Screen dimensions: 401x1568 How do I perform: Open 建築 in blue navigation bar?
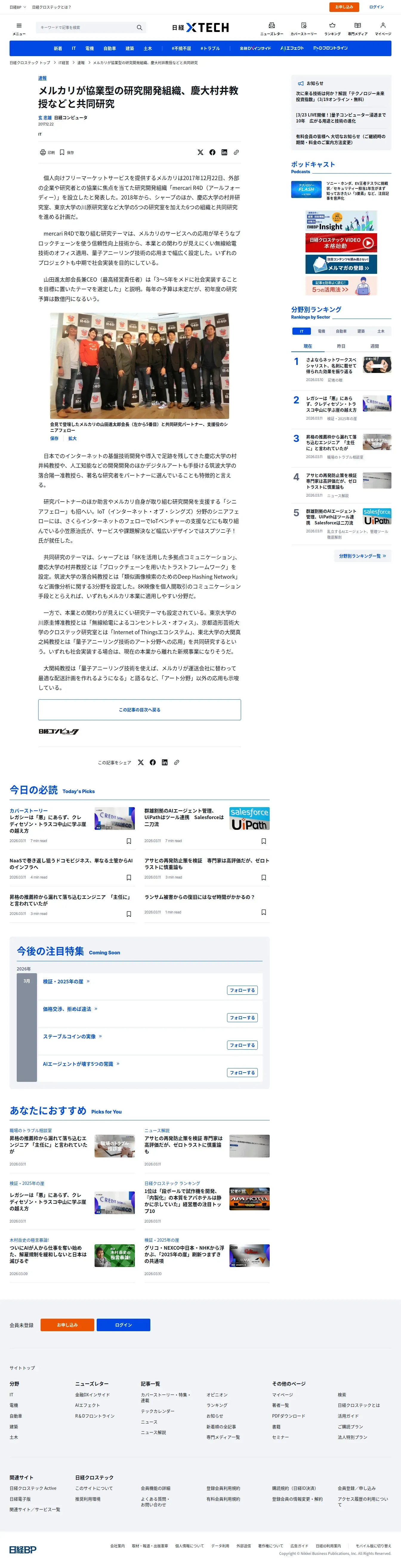[129, 48]
